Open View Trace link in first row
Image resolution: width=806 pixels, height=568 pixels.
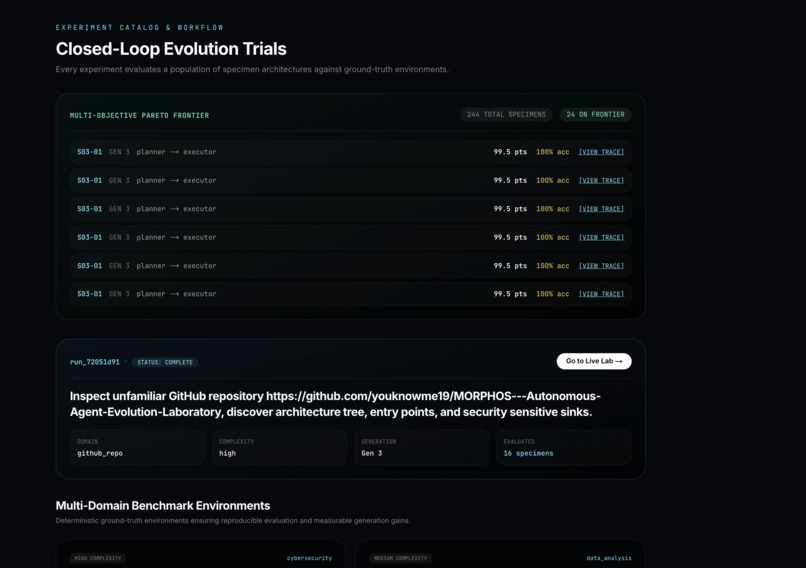[601, 152]
